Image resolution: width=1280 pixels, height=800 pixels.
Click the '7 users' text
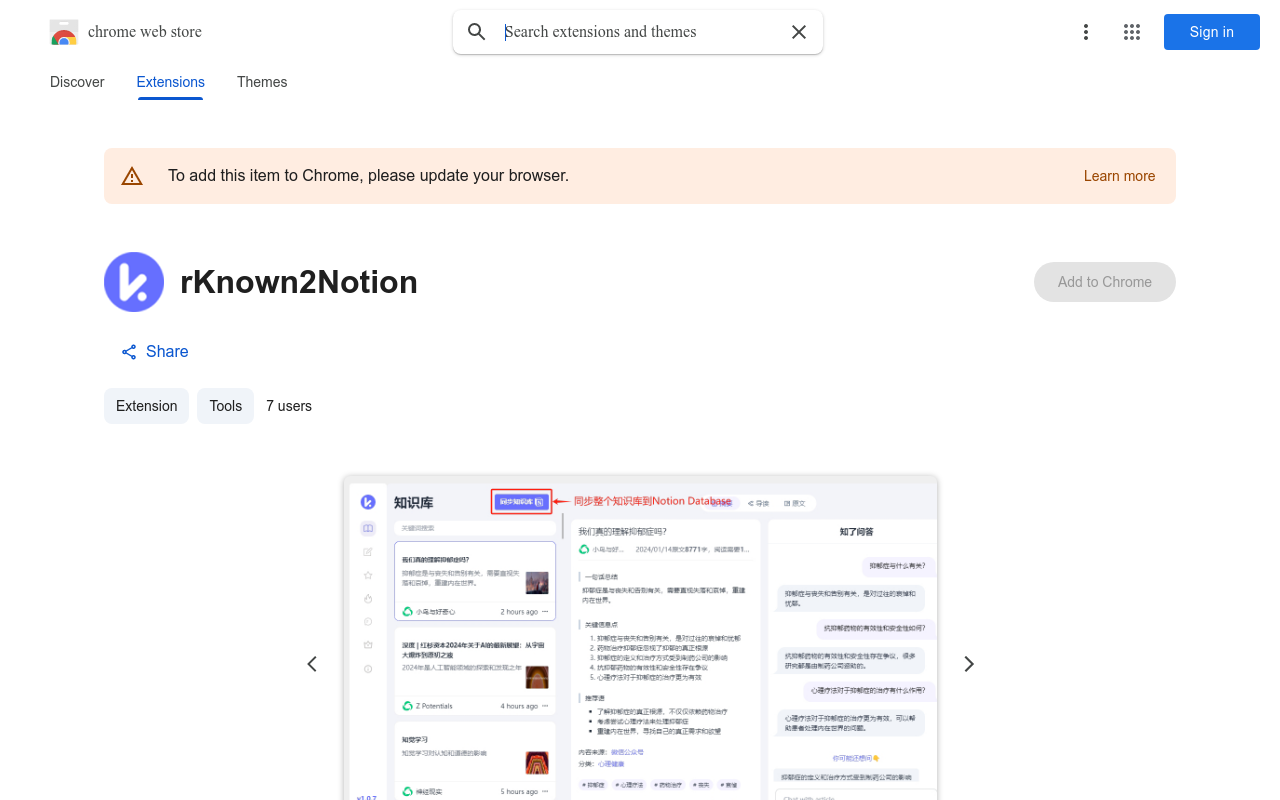point(289,406)
